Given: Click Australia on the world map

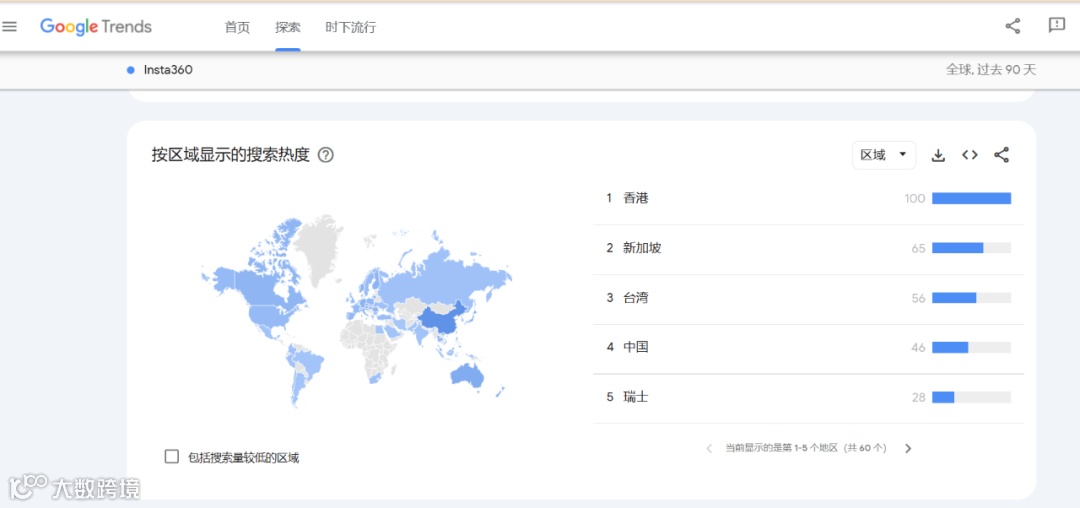Looking at the screenshot, I should coord(466,374).
